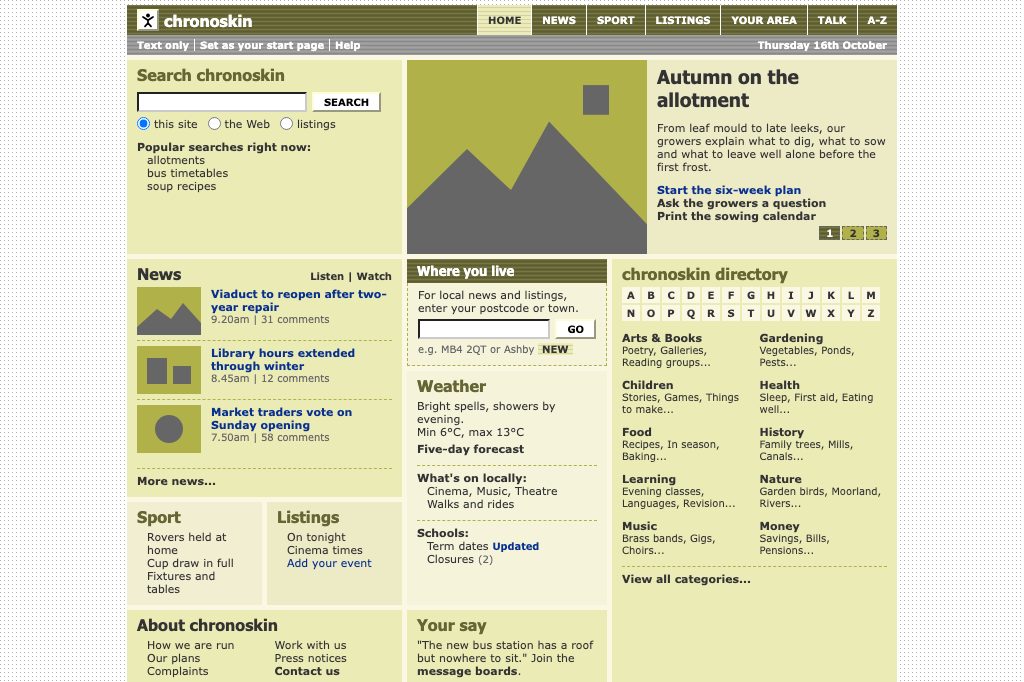Click the postcode or town input
Image resolution: width=1024 pixels, height=682 pixels.
[484, 329]
